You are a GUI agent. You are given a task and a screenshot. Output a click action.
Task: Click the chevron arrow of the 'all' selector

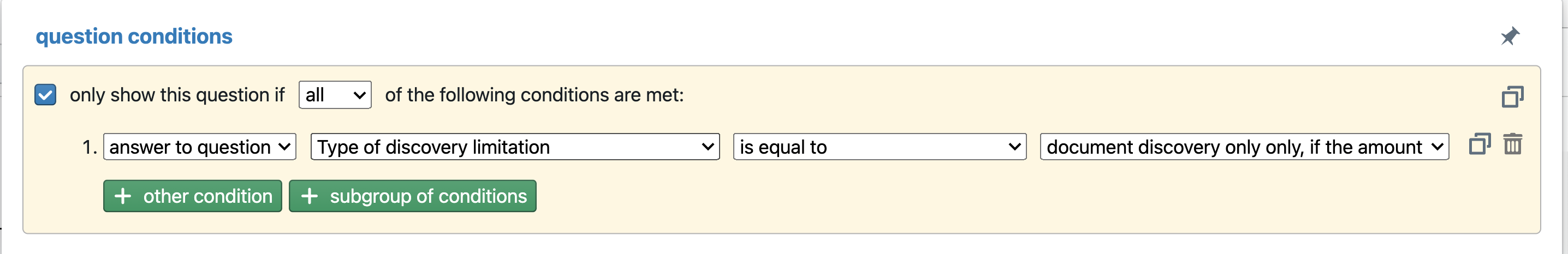click(359, 95)
